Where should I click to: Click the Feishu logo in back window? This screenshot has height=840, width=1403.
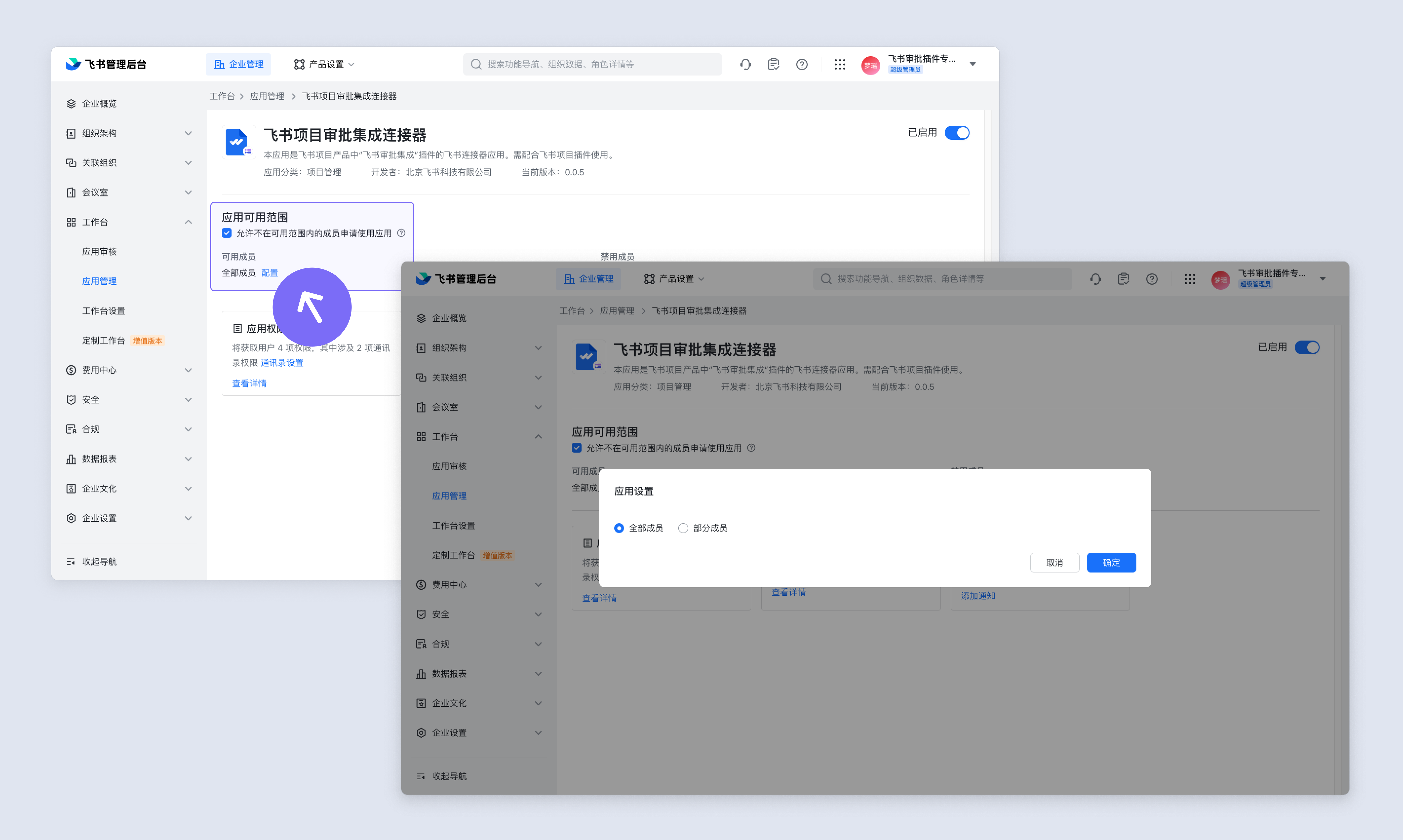click(74, 64)
